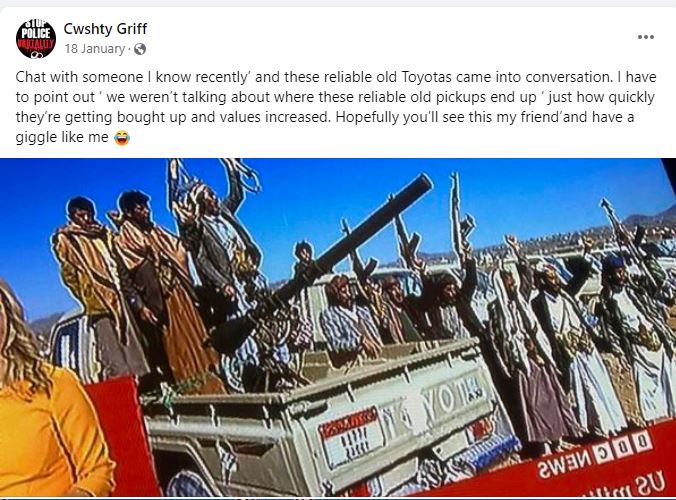This screenshot has width=676, height=500.
Task: Click the laughing emoji in the post
Action: coord(122,138)
